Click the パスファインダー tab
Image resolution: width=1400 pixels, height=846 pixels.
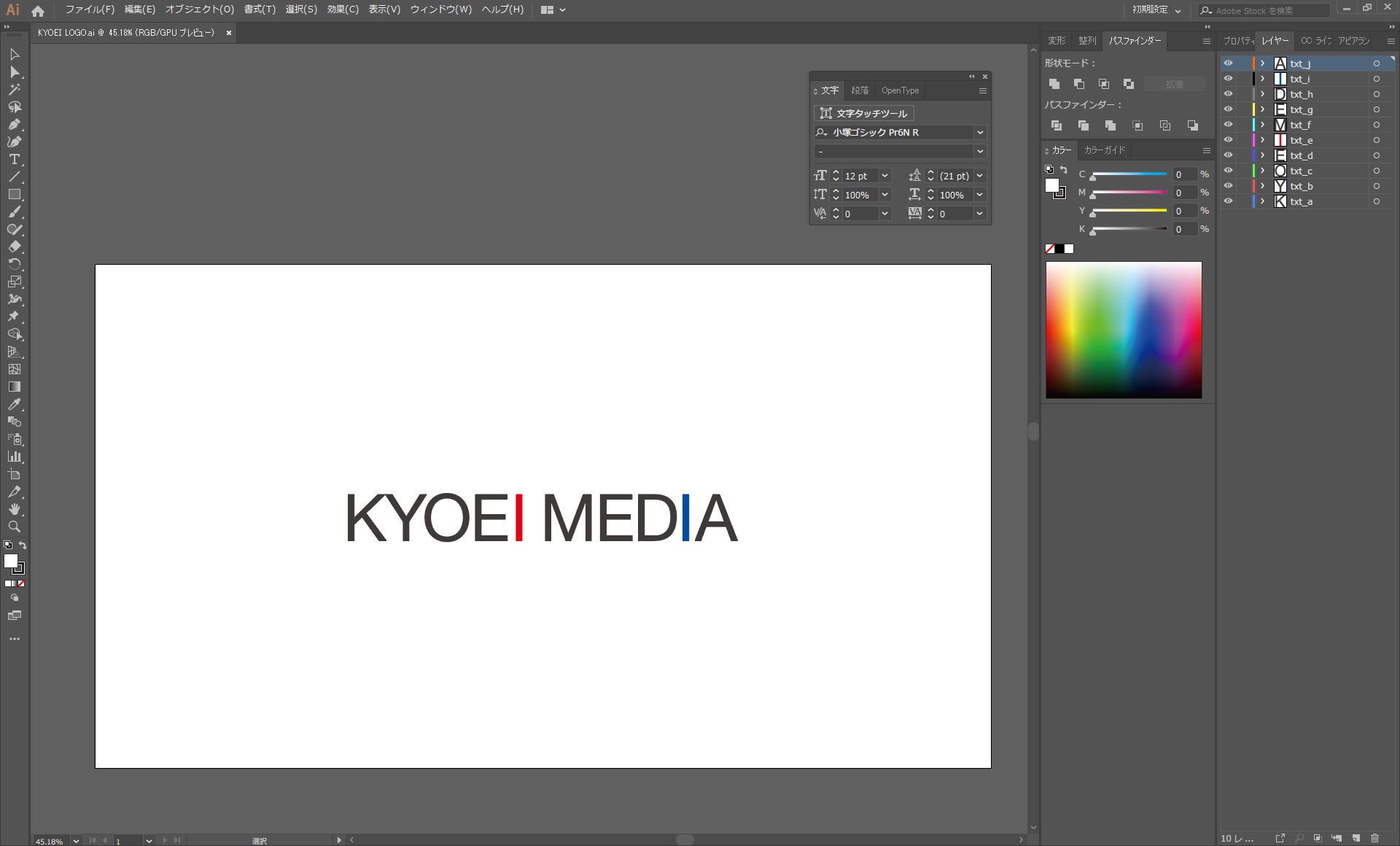point(1134,40)
